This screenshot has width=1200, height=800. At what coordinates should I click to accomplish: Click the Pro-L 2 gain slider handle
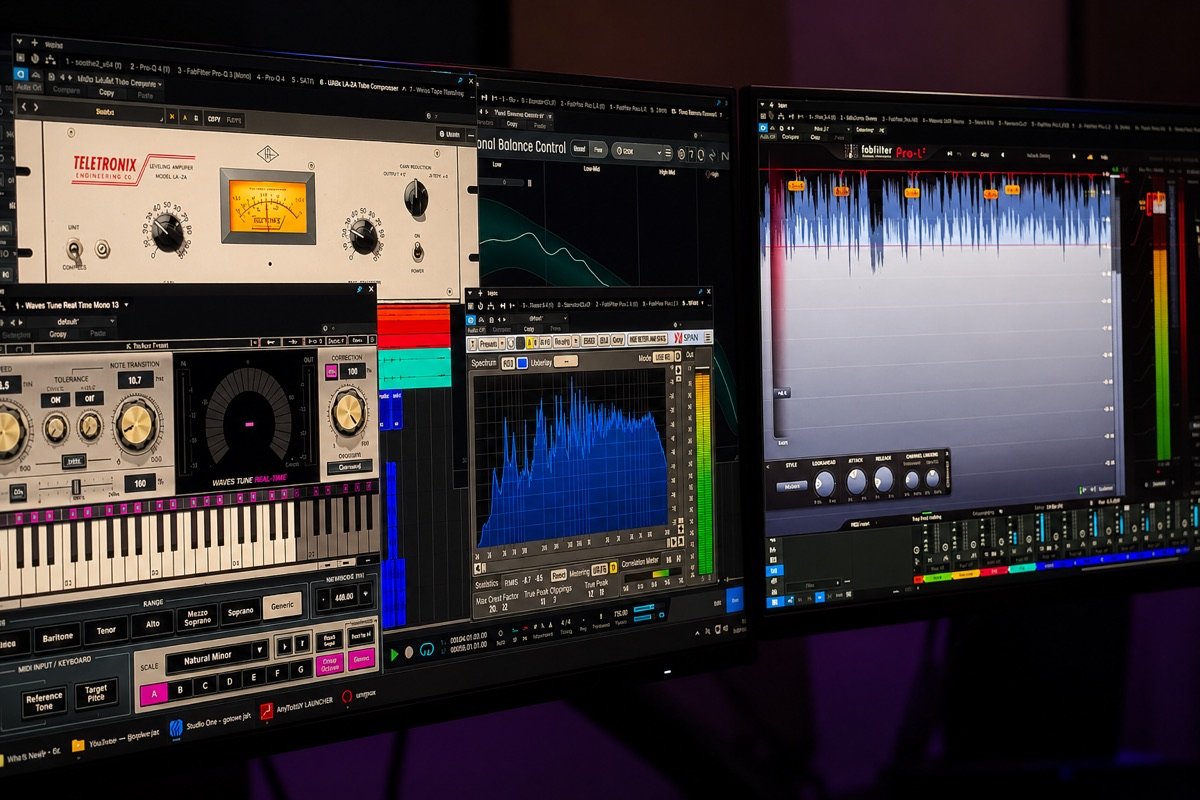tap(781, 393)
